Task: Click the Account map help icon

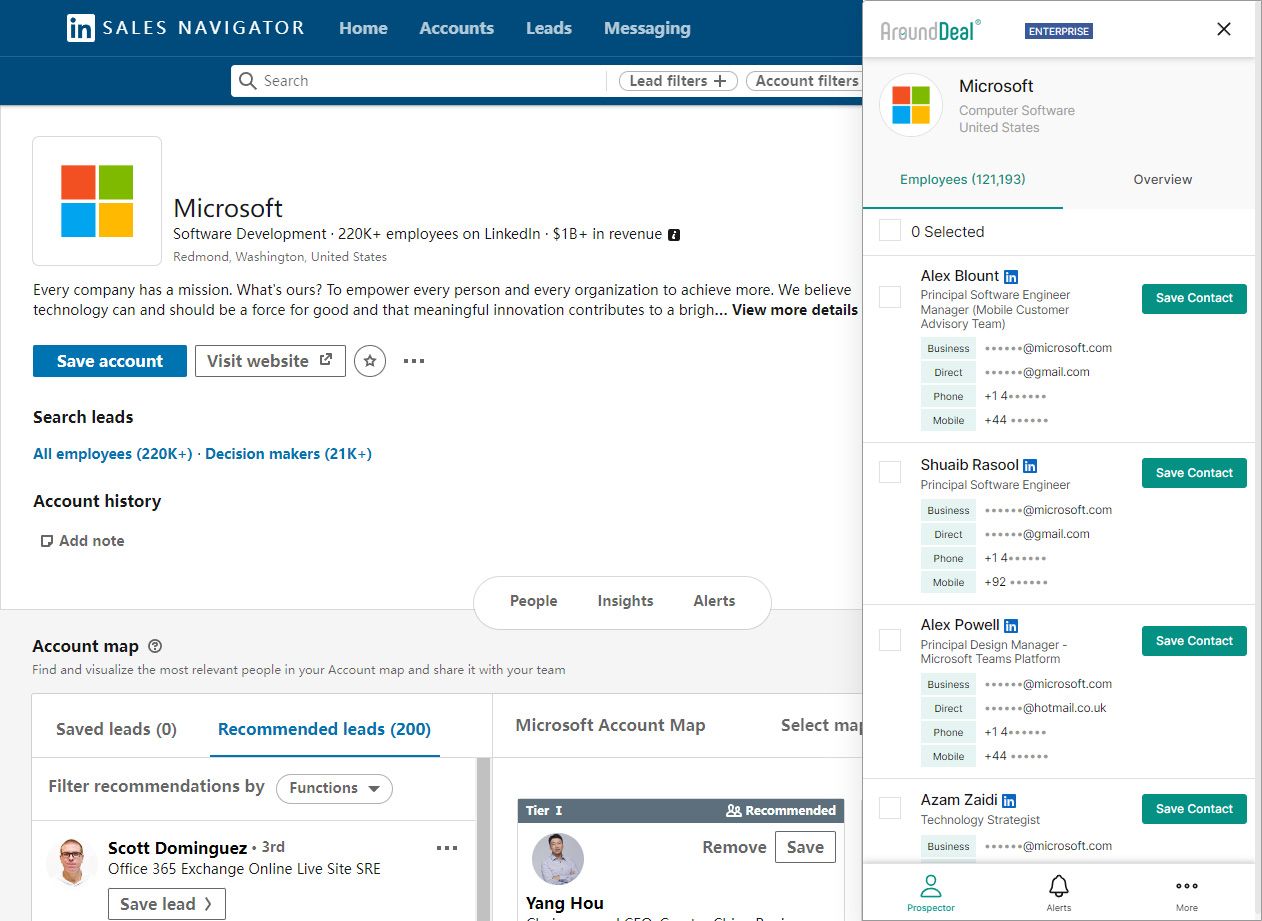Action: coord(155,646)
